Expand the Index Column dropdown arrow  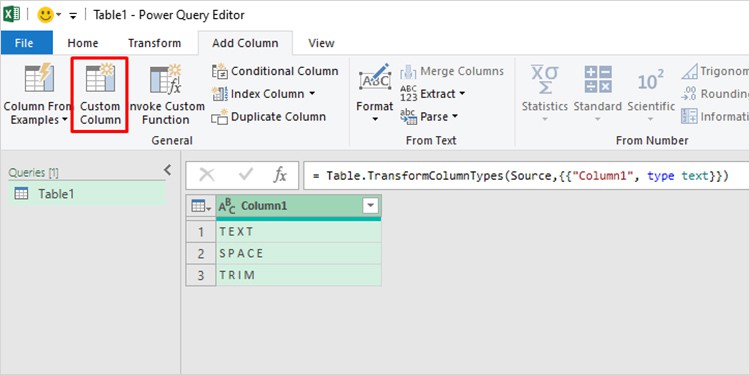tap(312, 93)
